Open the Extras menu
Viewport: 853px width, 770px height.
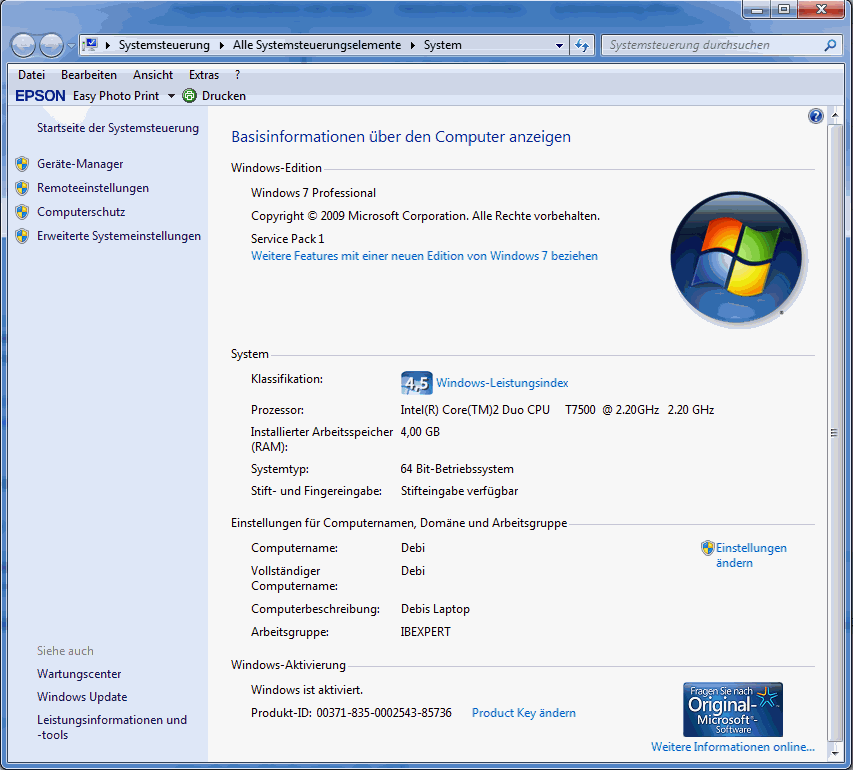click(x=204, y=75)
